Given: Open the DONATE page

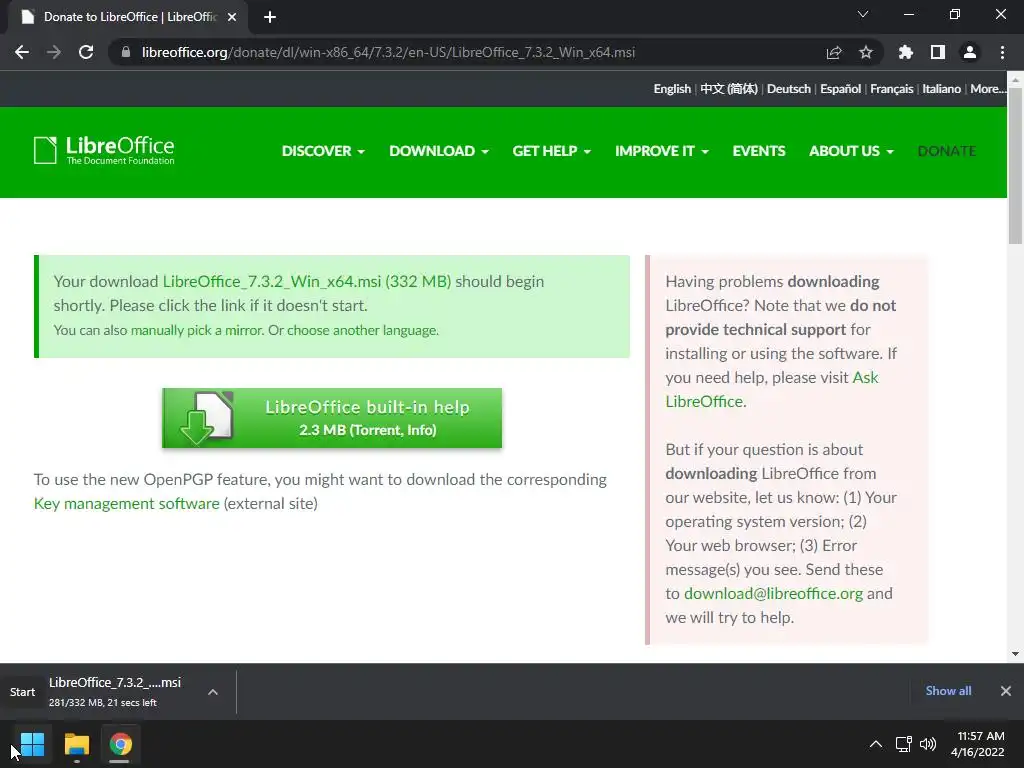Looking at the screenshot, I should [947, 151].
